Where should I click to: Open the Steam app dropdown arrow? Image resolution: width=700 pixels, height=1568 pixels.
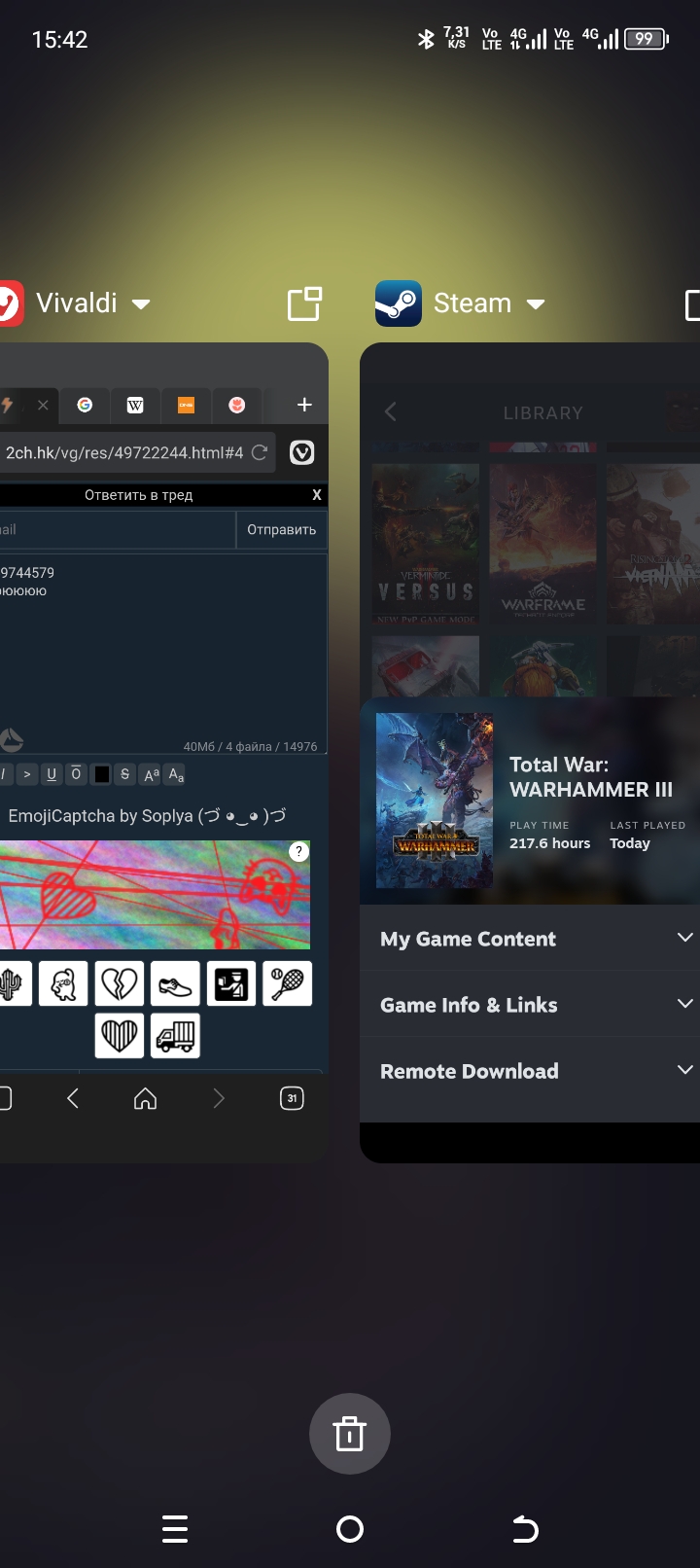click(536, 303)
